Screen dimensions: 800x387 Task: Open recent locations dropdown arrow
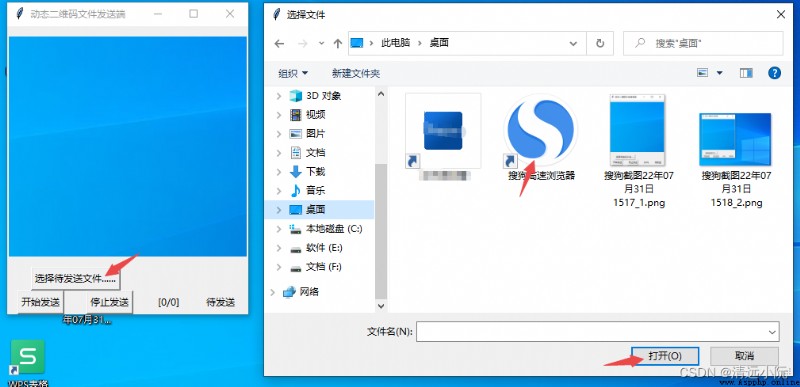321,43
